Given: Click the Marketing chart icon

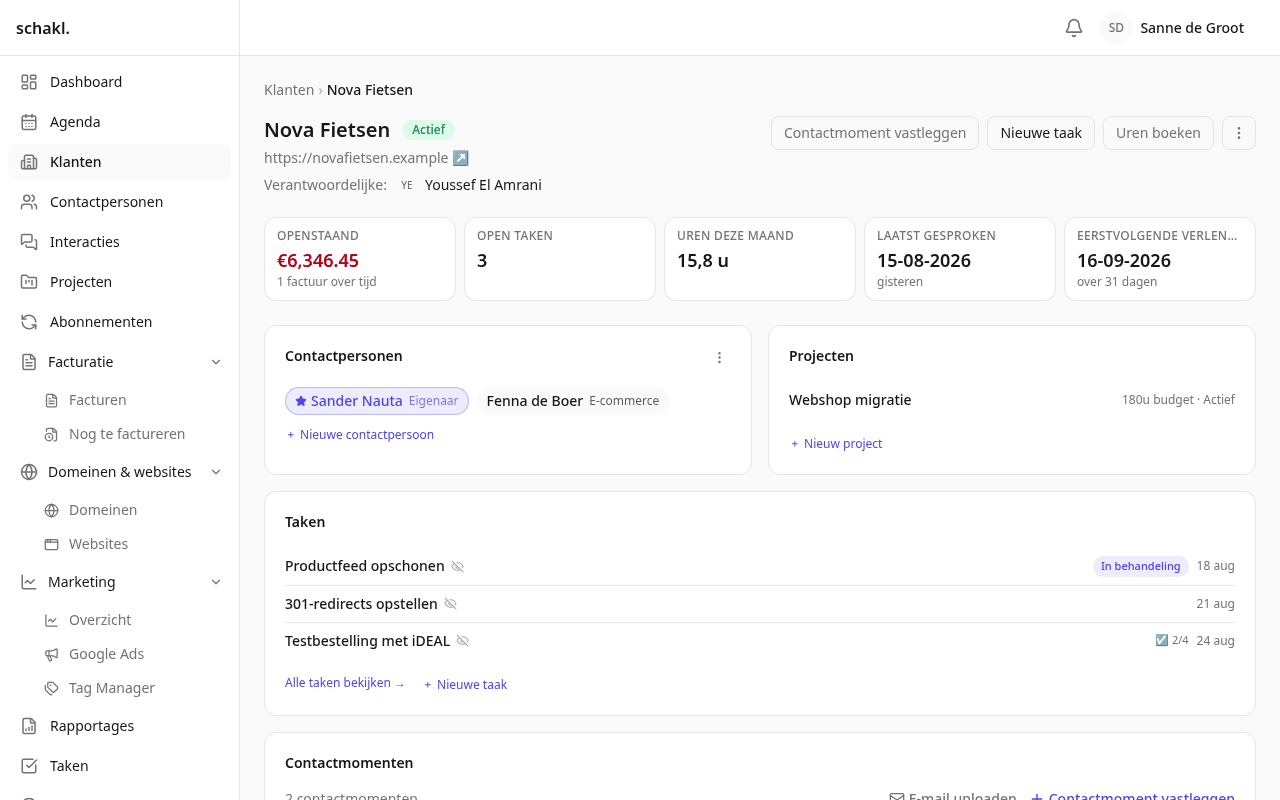Looking at the screenshot, I should pyautogui.click(x=29, y=582).
